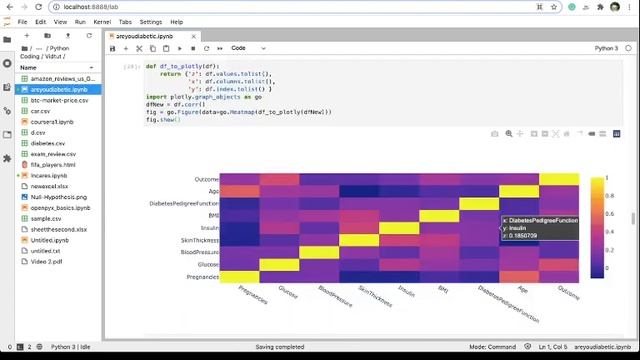Select the plotly Pan tool
The height and width of the screenshot is (360, 640).
point(520,134)
